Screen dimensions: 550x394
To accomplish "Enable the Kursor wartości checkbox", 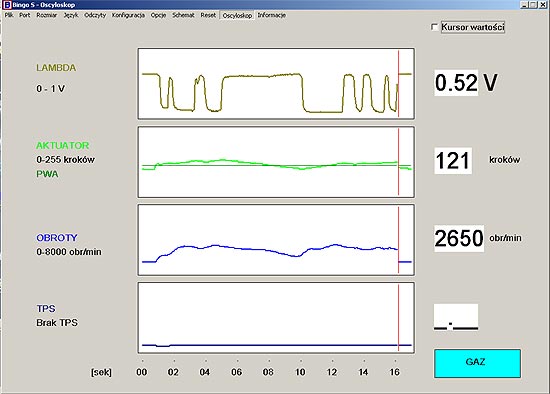I will [435, 27].
